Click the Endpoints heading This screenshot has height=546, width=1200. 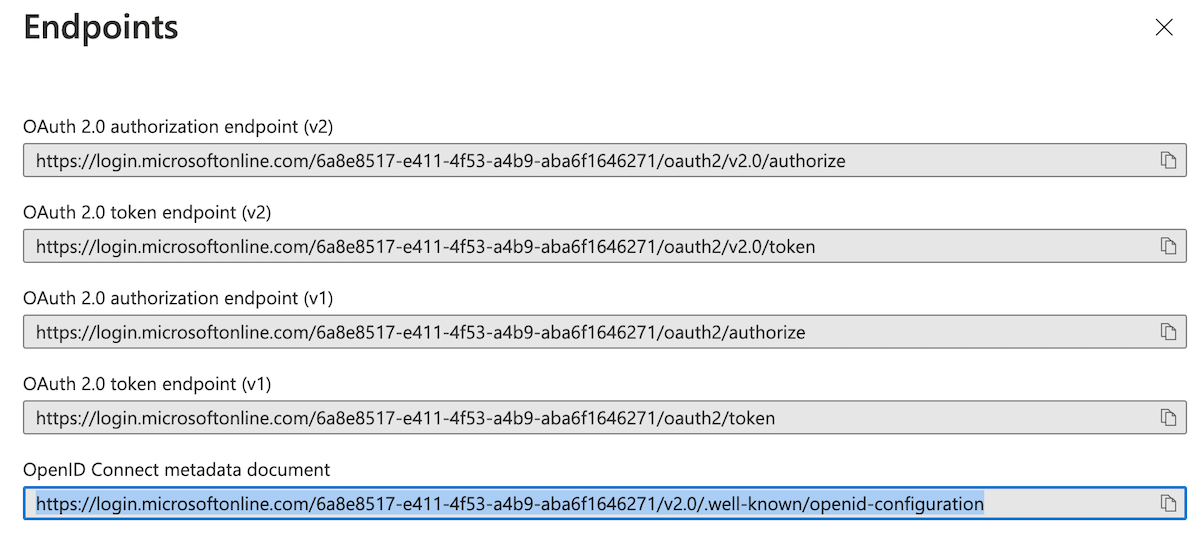coord(101,27)
